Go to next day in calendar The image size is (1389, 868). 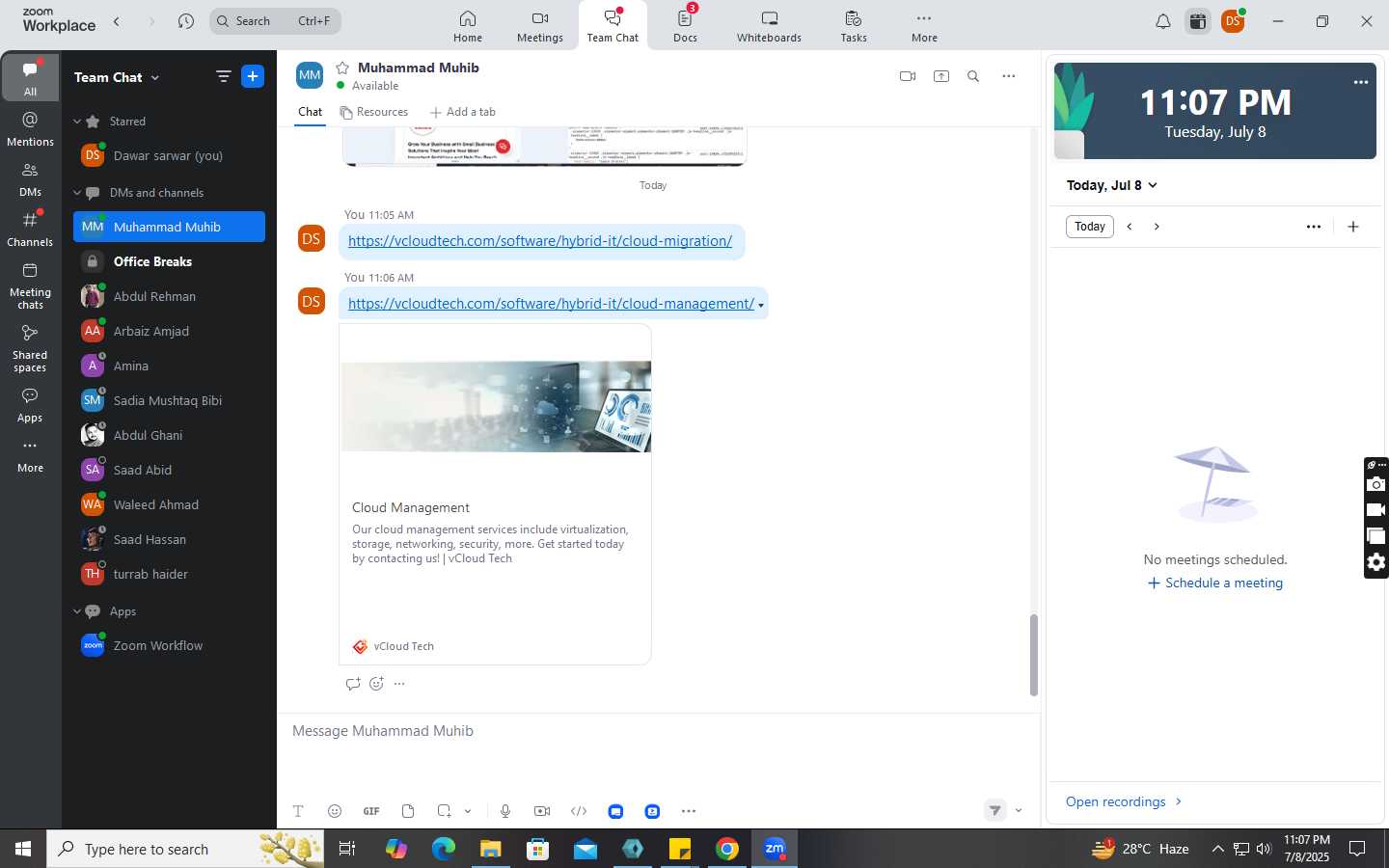coord(1157,227)
